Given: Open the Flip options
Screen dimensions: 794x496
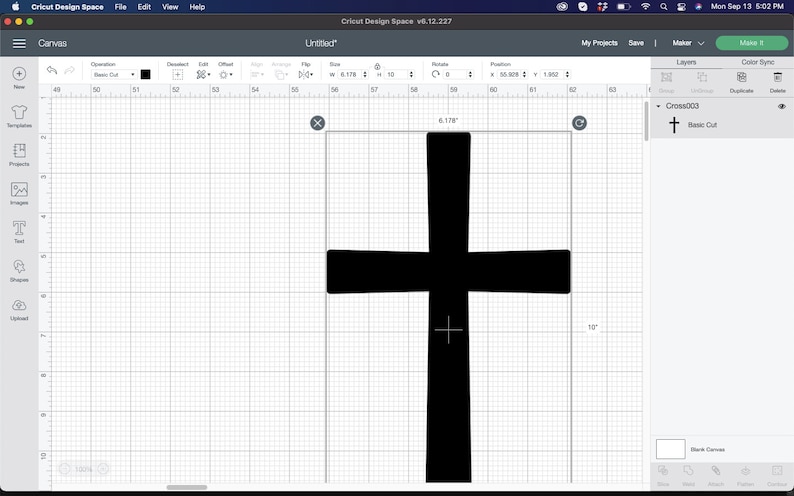Looking at the screenshot, I should coord(305,75).
